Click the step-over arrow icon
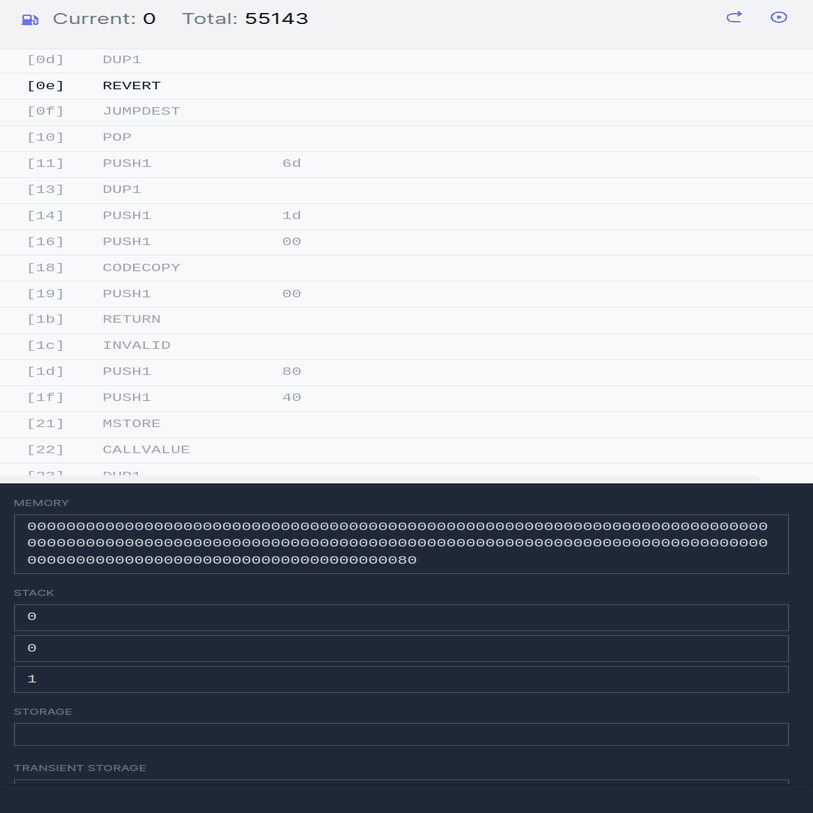 734,18
